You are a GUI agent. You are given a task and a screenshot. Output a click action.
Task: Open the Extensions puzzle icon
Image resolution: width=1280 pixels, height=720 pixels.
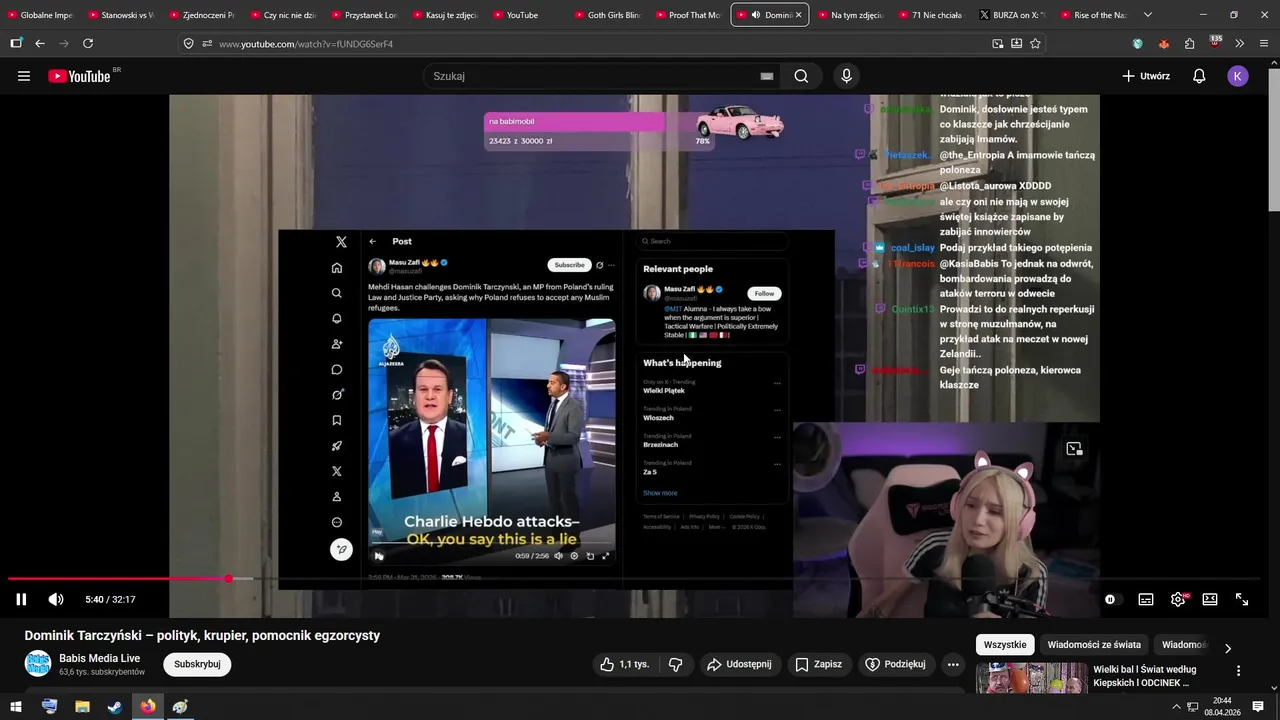(x=1189, y=43)
